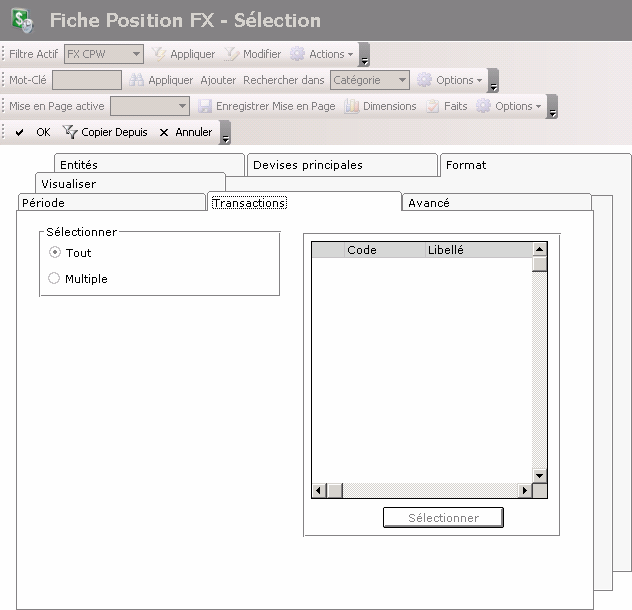
Task: Open Dimensions from the layout toolbar
Action: click(x=352, y=106)
